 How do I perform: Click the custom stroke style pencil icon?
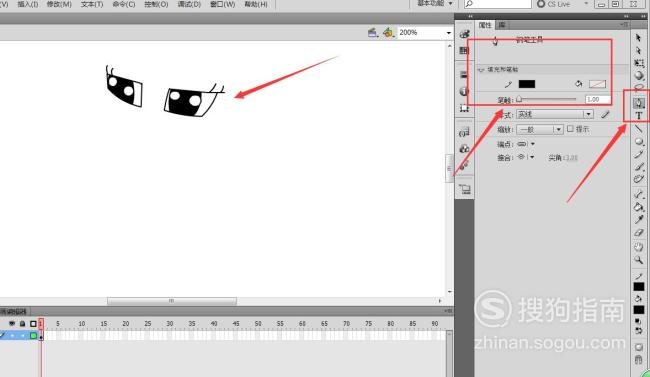[606, 114]
